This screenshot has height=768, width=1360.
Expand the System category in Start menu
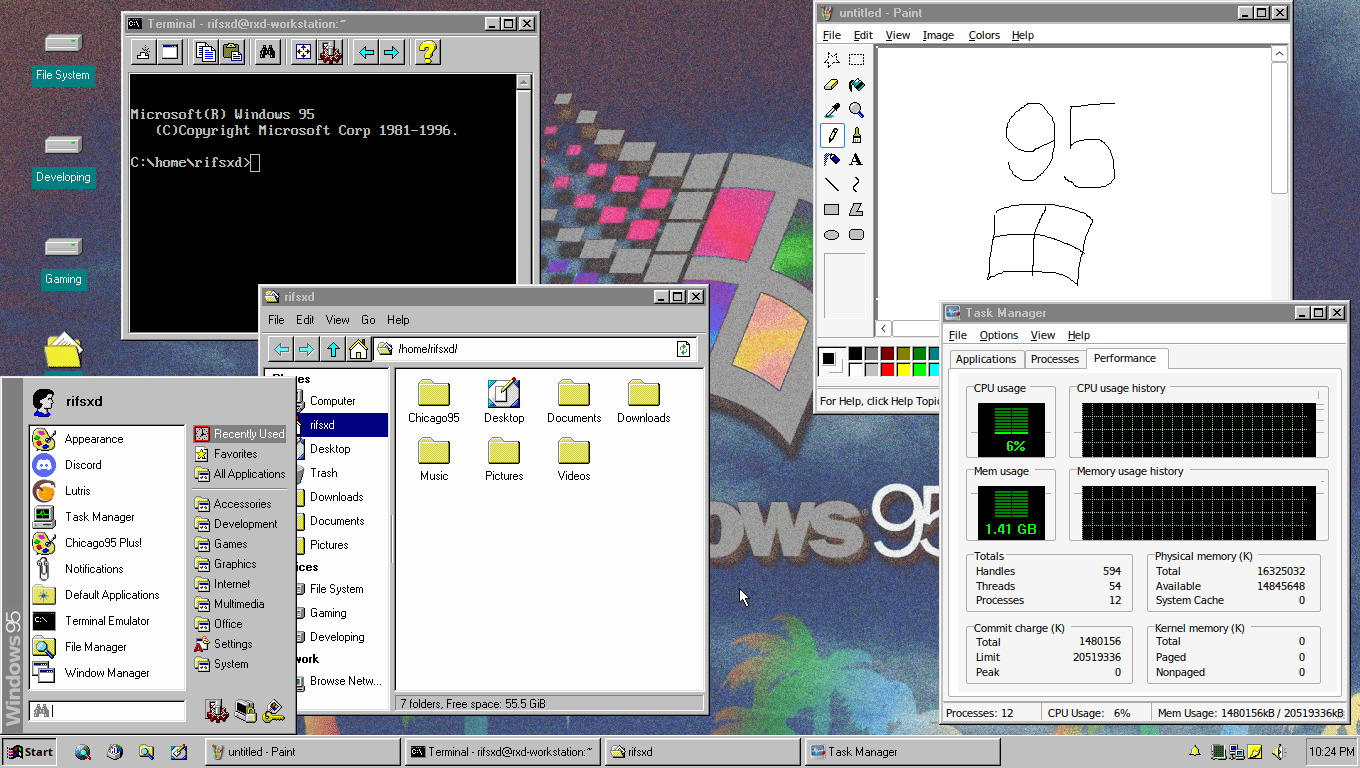coord(240,664)
